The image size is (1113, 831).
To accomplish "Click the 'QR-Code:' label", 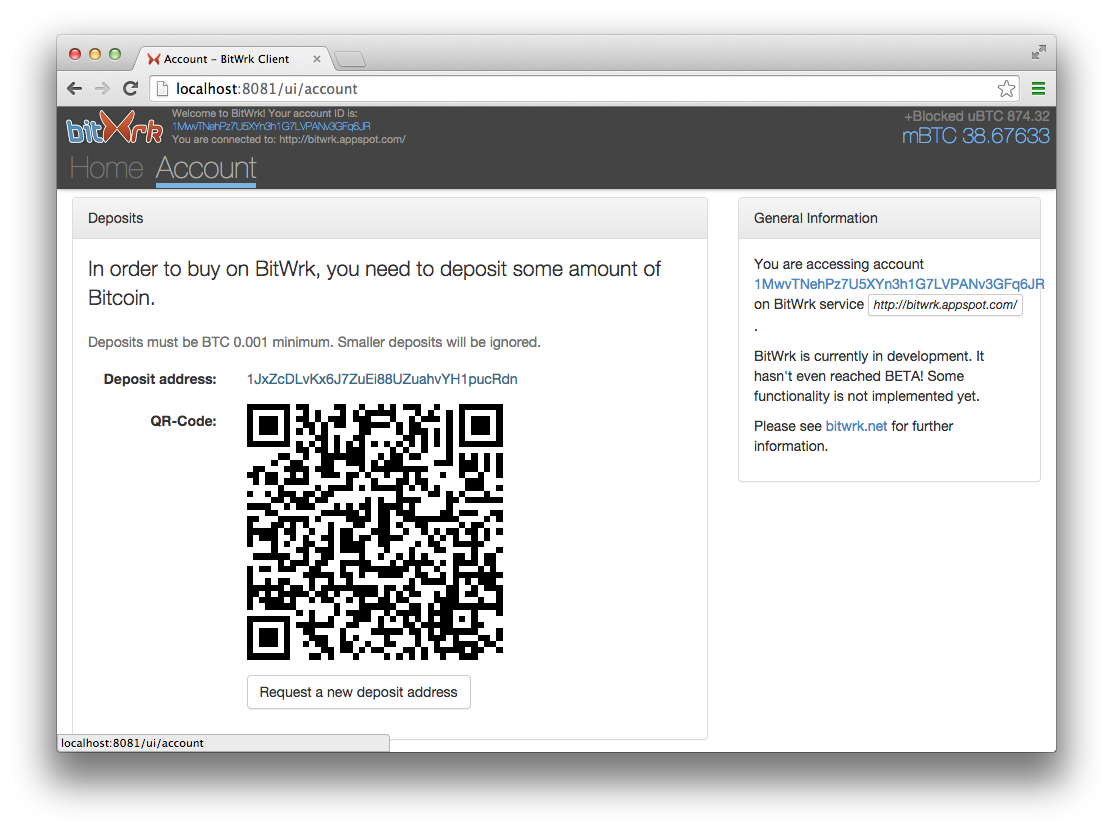I will [183, 421].
